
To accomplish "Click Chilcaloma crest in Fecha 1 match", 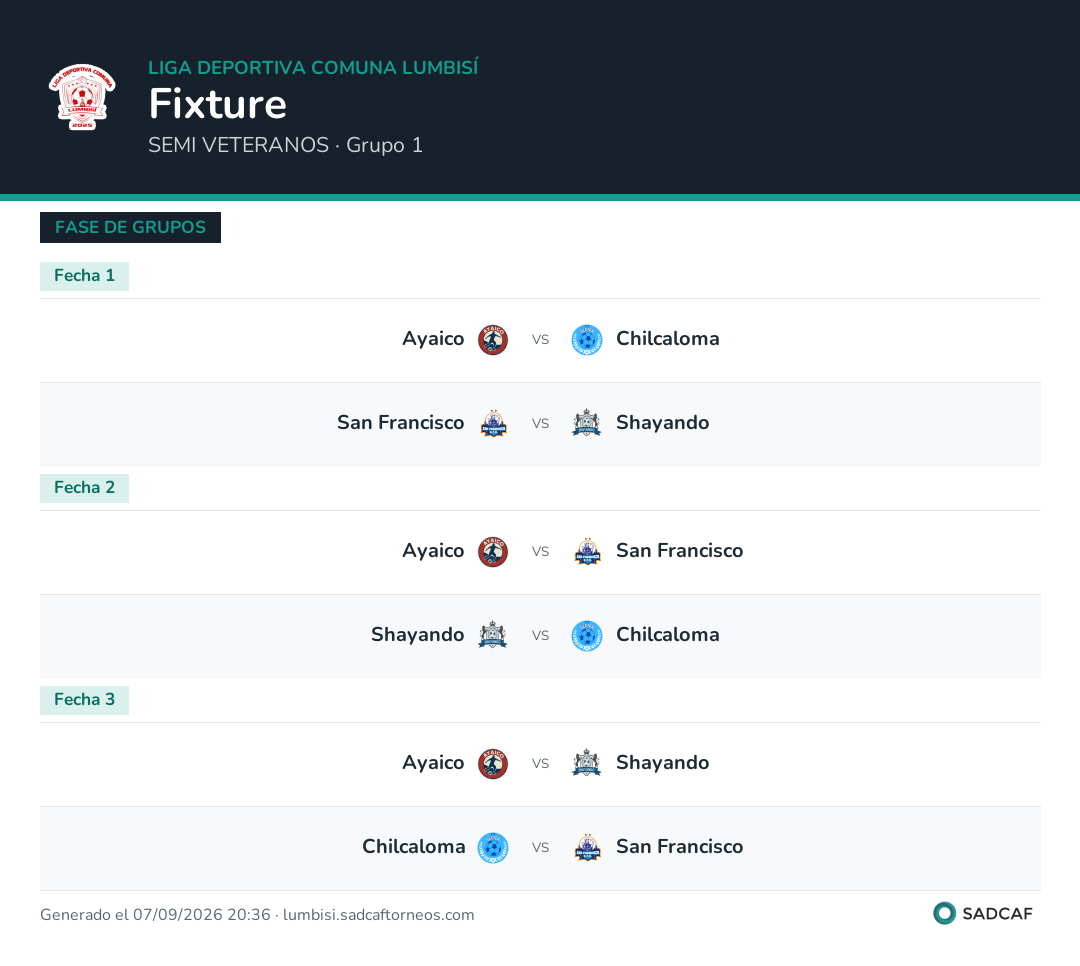I will pos(587,340).
